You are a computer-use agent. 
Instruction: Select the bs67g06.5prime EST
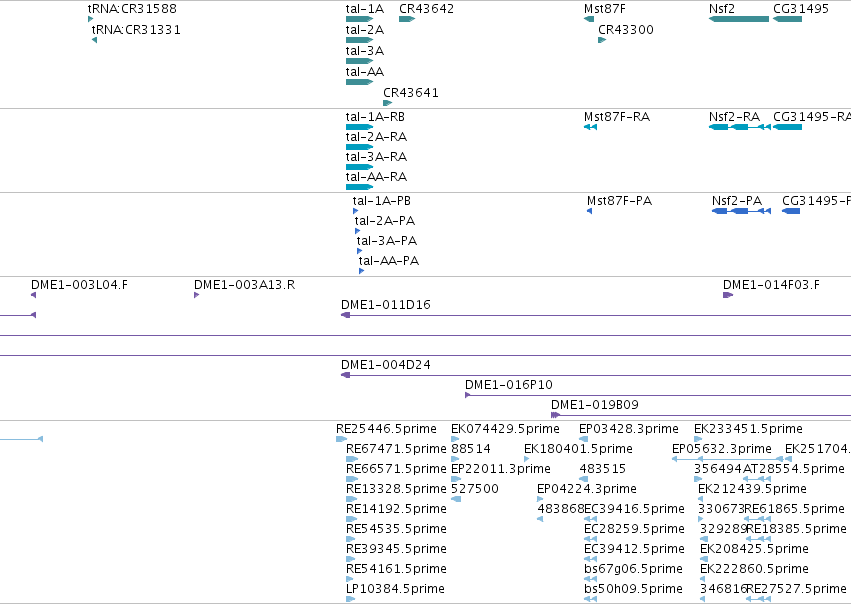pos(590,580)
